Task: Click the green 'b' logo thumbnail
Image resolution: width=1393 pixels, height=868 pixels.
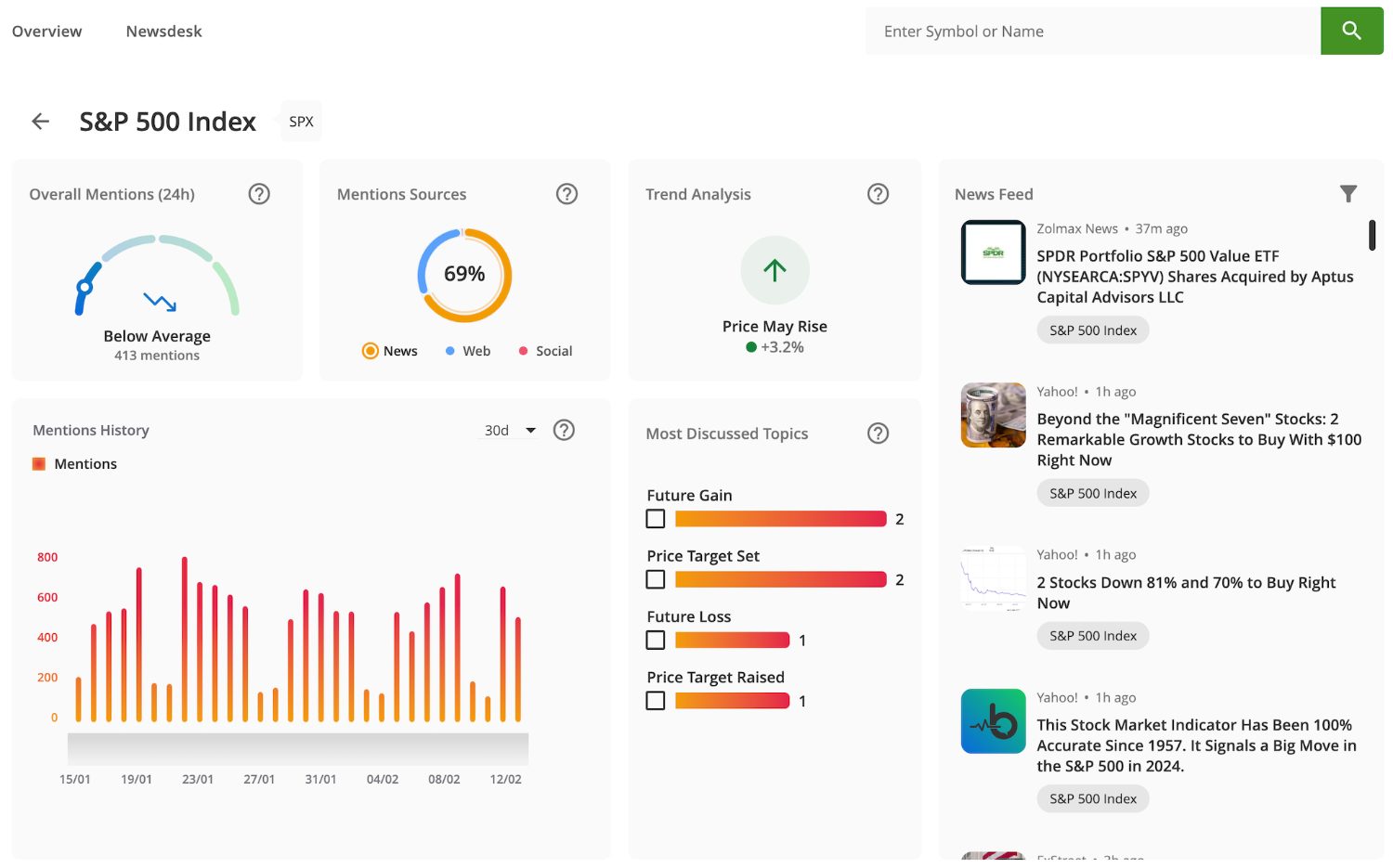Action: [x=993, y=721]
